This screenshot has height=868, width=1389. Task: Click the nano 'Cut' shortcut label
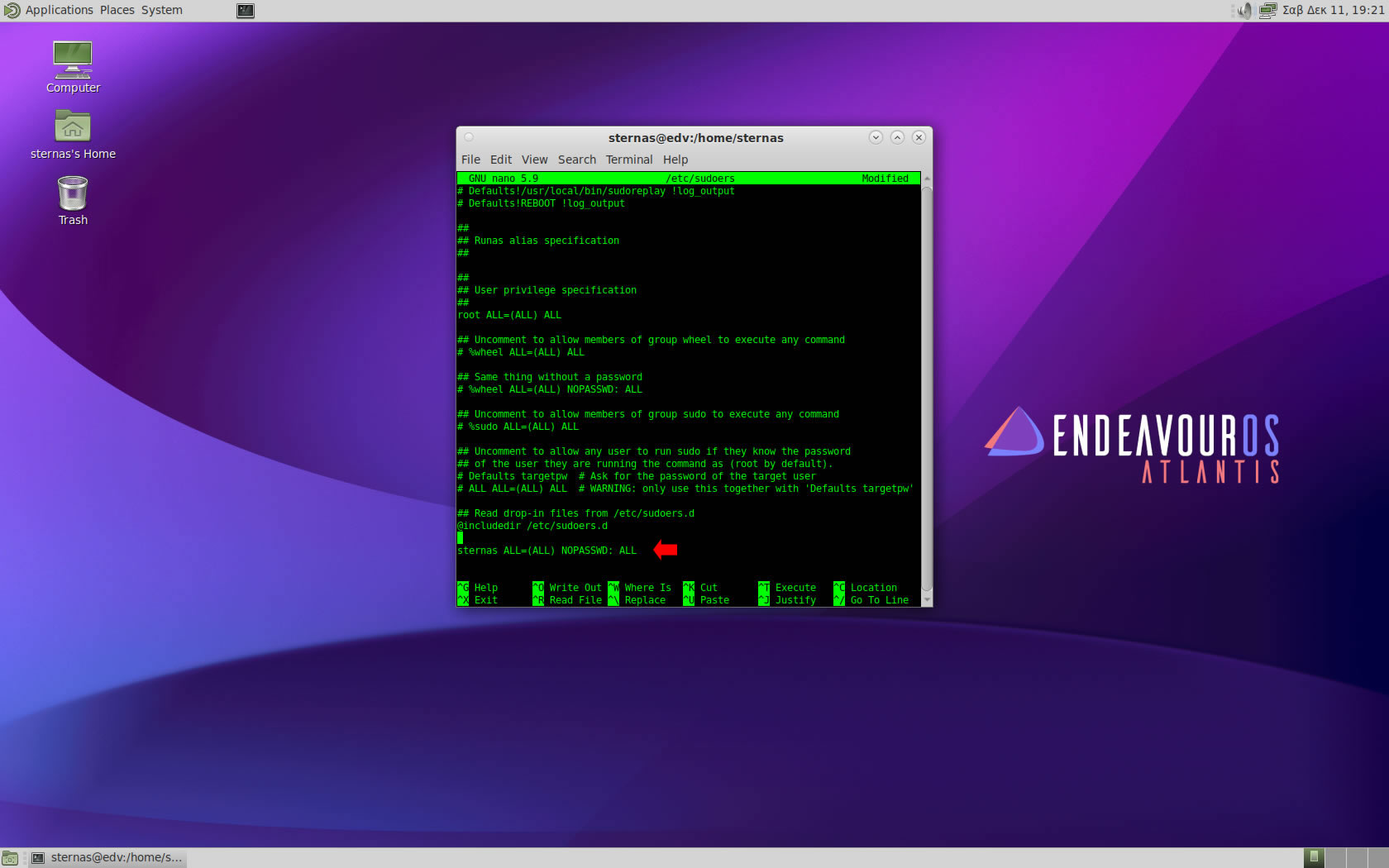709,588
